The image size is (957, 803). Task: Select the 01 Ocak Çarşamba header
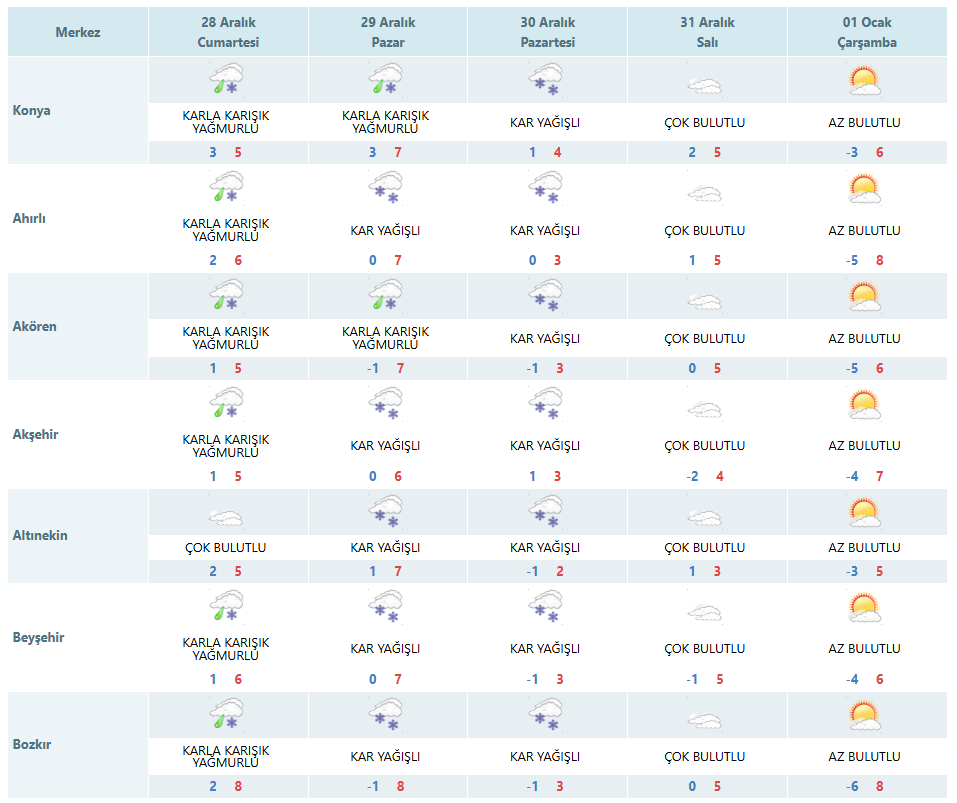coord(867,32)
